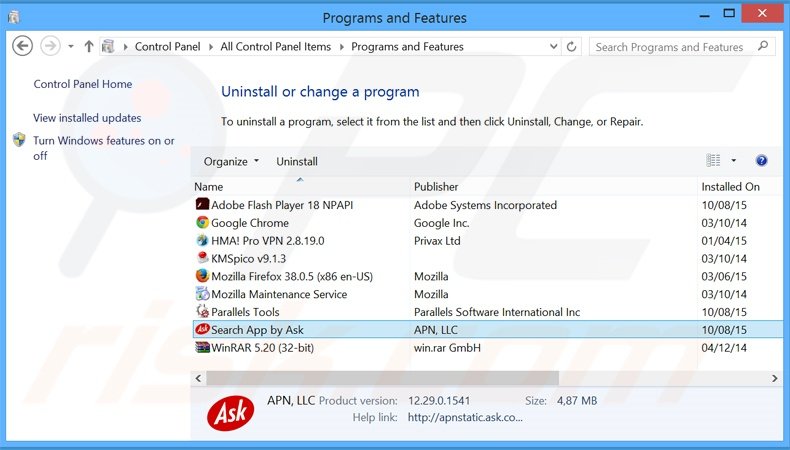Select Mozilla Maintenance Service entry
The image size is (790, 450).
pos(279,294)
